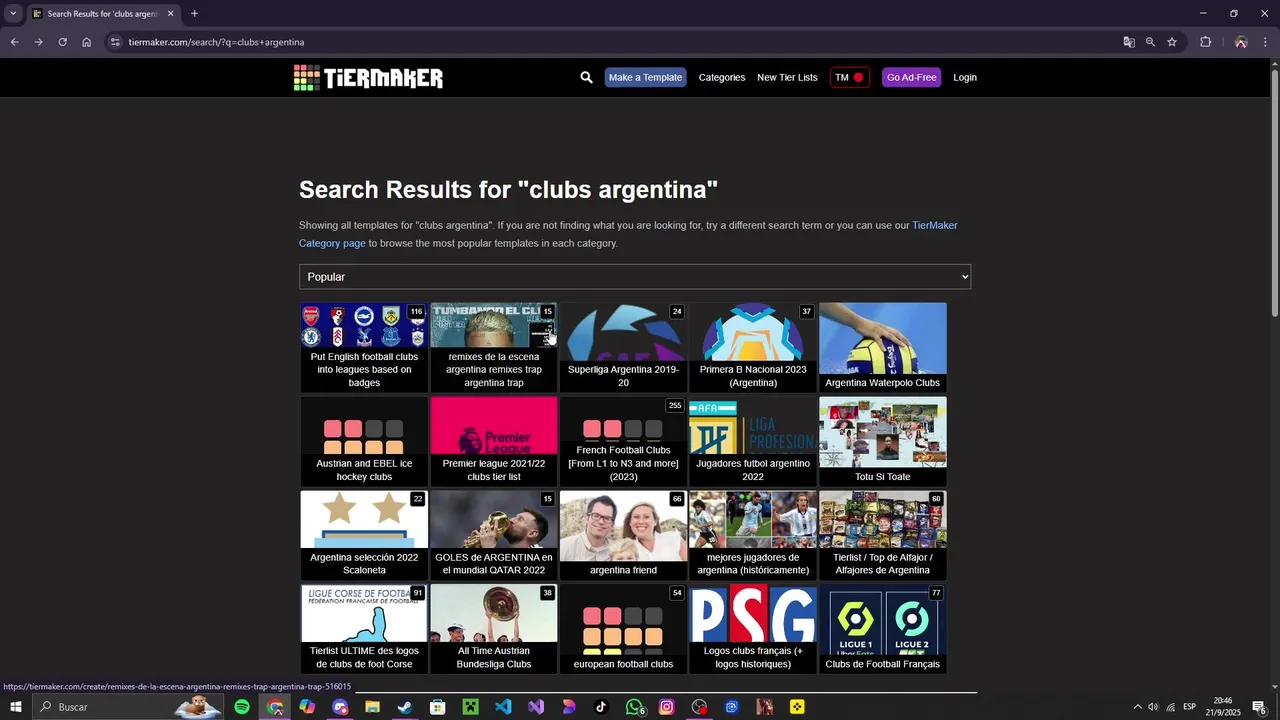Viewport: 1280px width, 720px height.
Task: Open search via the magnifier icon in the header
Action: click(x=586, y=77)
